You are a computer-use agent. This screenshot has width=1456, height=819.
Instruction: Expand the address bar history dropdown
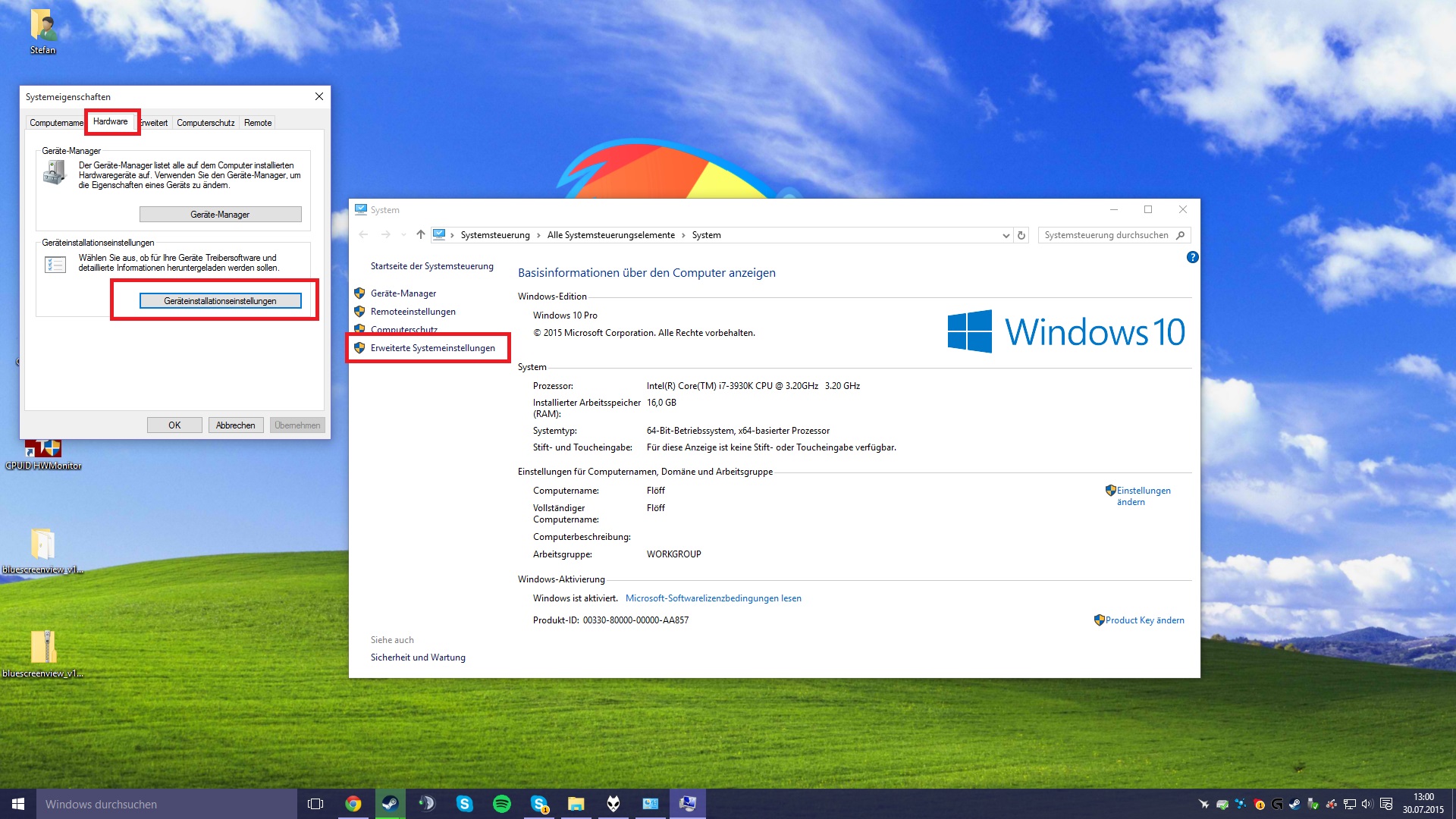(x=1006, y=235)
